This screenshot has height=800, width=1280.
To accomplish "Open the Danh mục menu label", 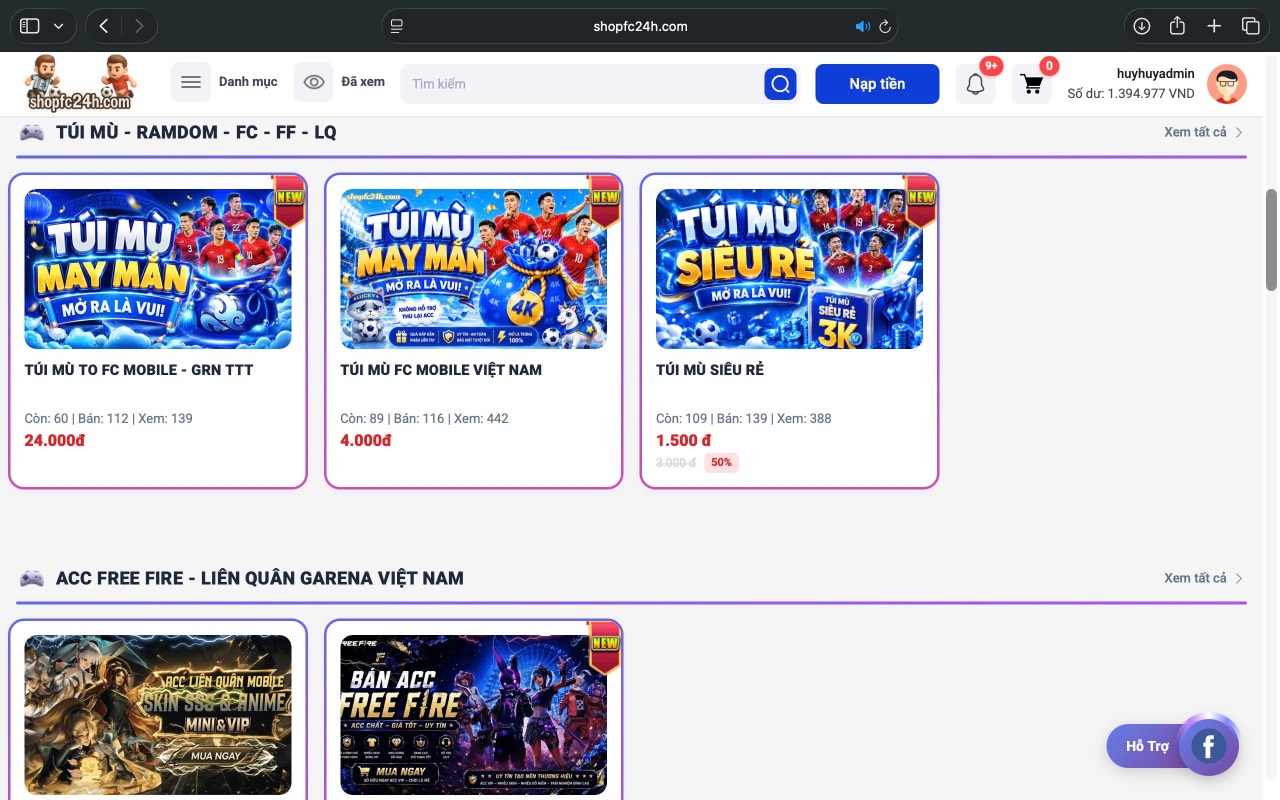I will (x=248, y=82).
